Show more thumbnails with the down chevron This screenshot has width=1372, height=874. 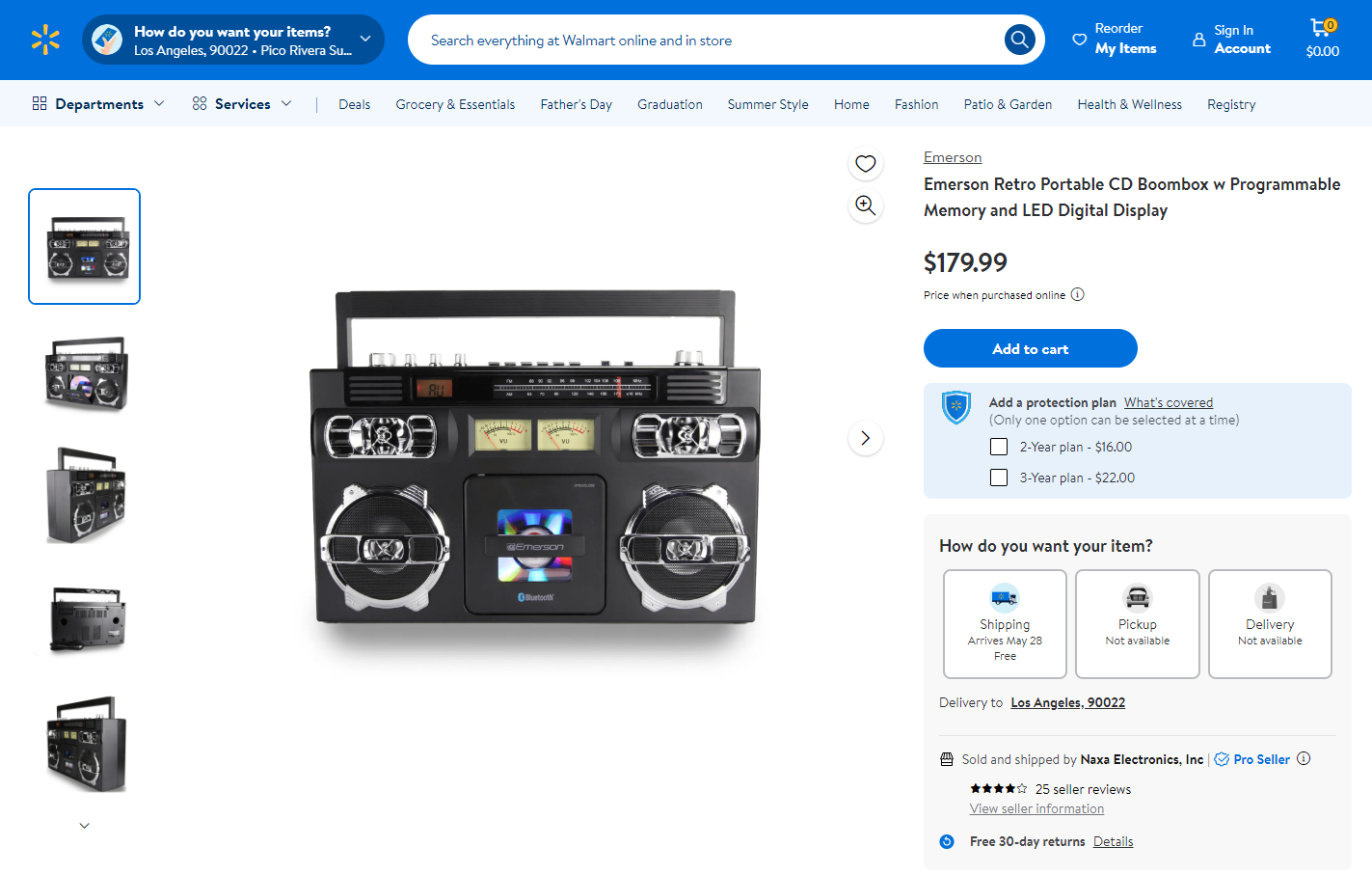pos(85,826)
